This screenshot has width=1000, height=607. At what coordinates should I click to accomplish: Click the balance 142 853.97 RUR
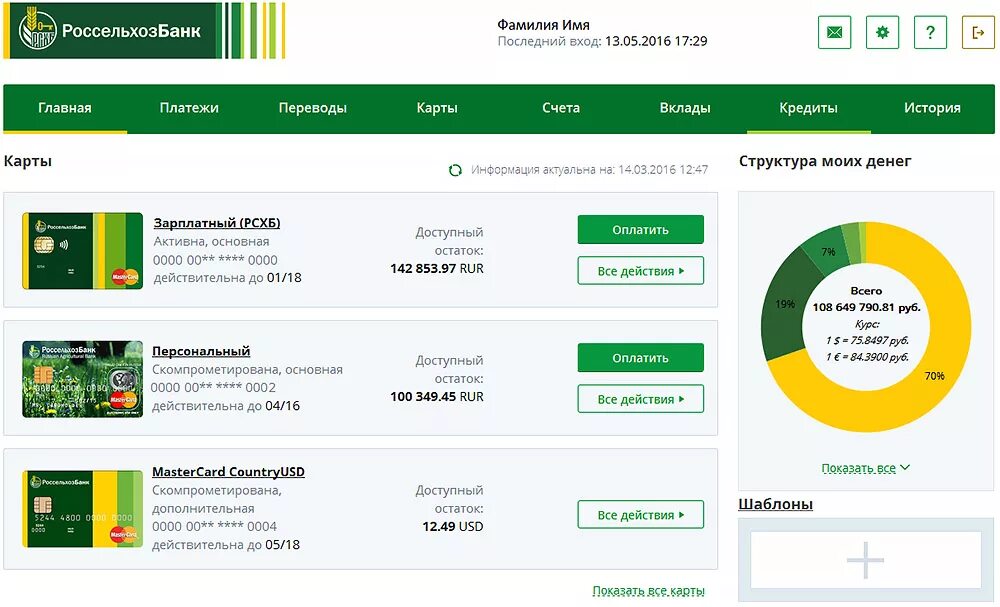pos(437,268)
